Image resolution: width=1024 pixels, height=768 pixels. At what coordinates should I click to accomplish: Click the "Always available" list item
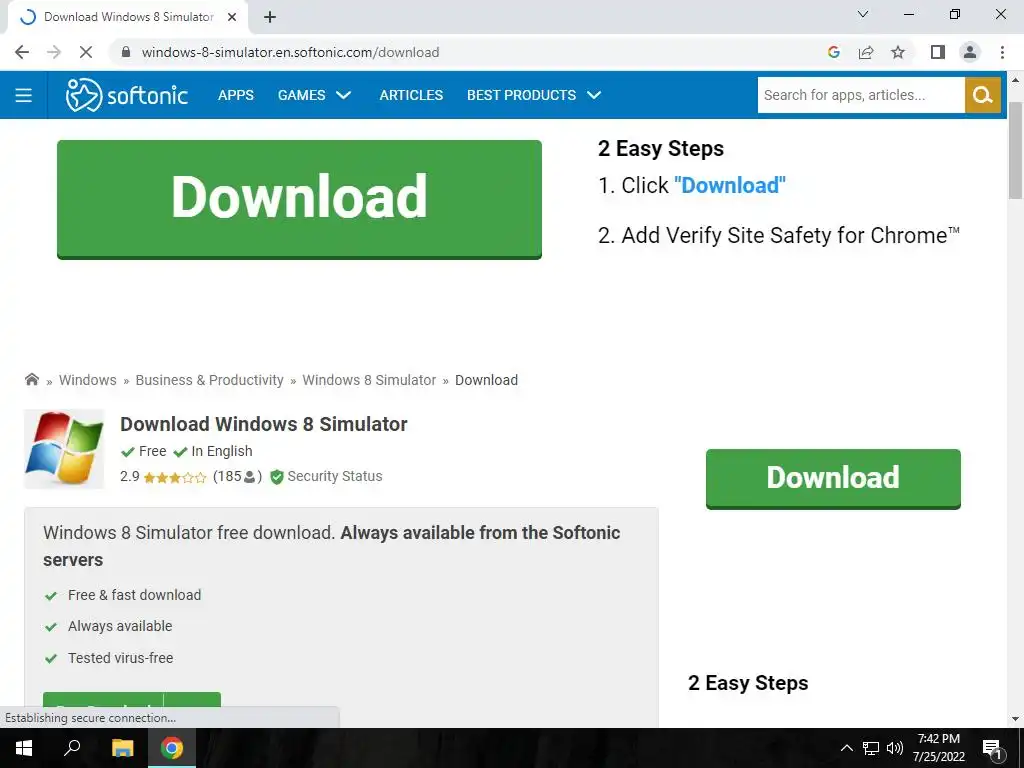pos(120,626)
